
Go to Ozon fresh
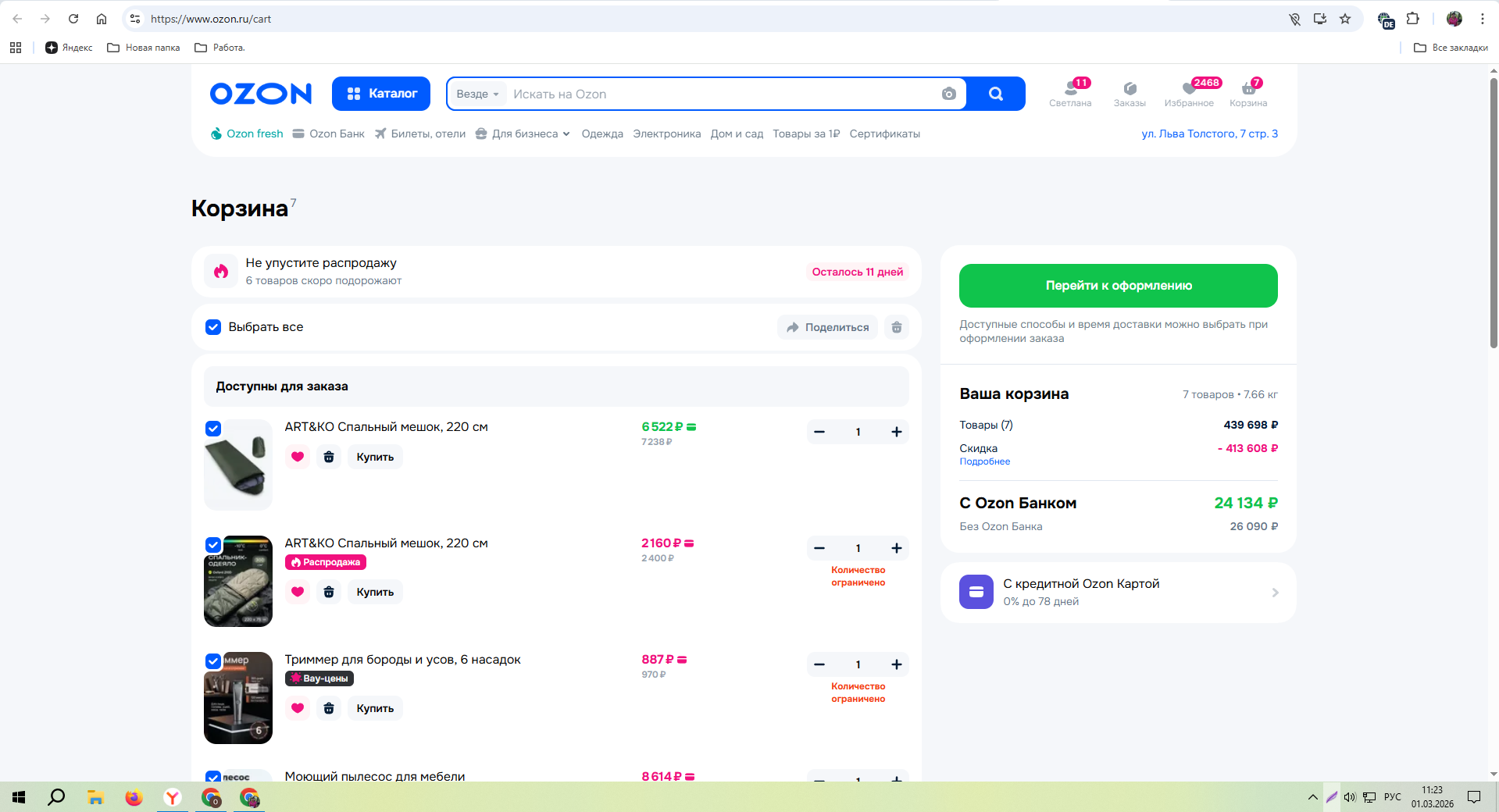coord(247,134)
